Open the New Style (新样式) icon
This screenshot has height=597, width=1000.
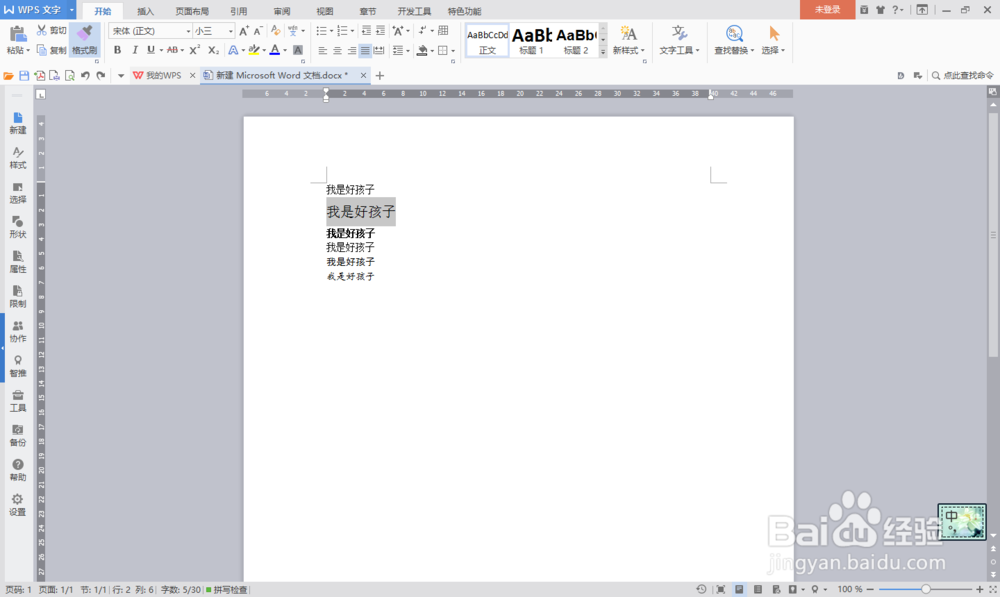click(628, 33)
